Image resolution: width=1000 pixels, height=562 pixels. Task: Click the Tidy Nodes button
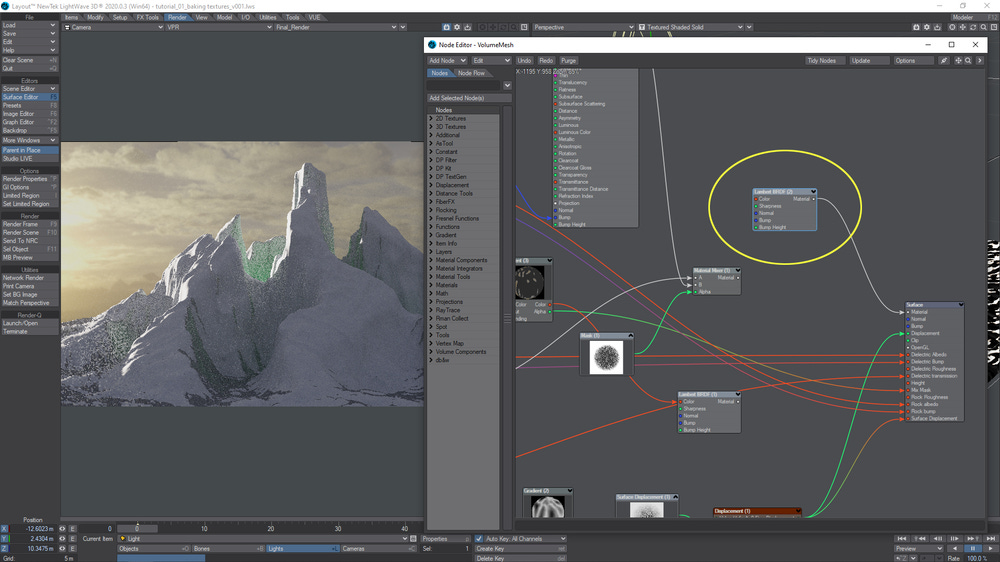(821, 61)
